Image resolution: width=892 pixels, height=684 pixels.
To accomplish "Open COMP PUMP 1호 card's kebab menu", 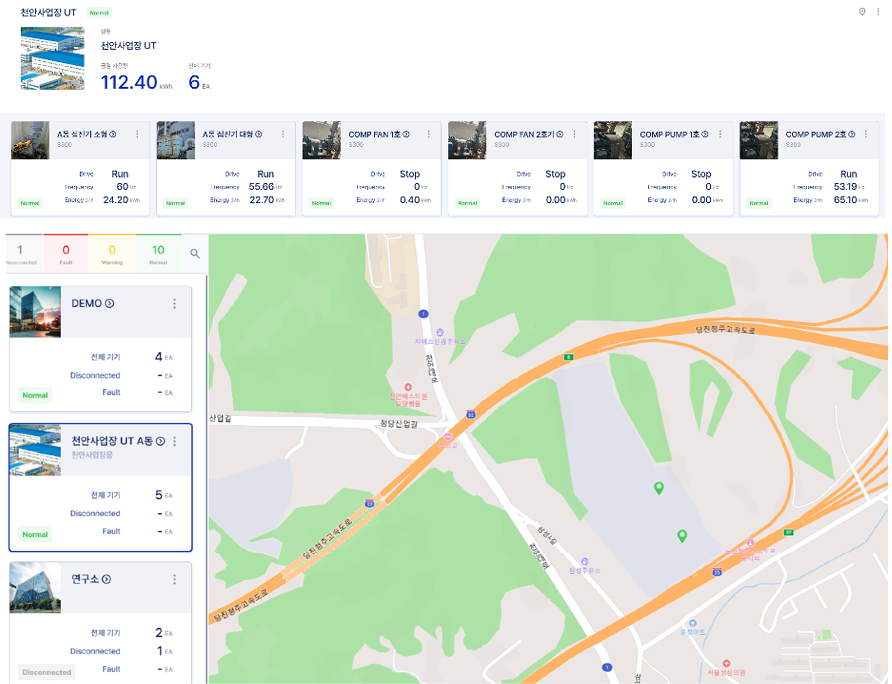I will pyautogui.click(x=719, y=134).
